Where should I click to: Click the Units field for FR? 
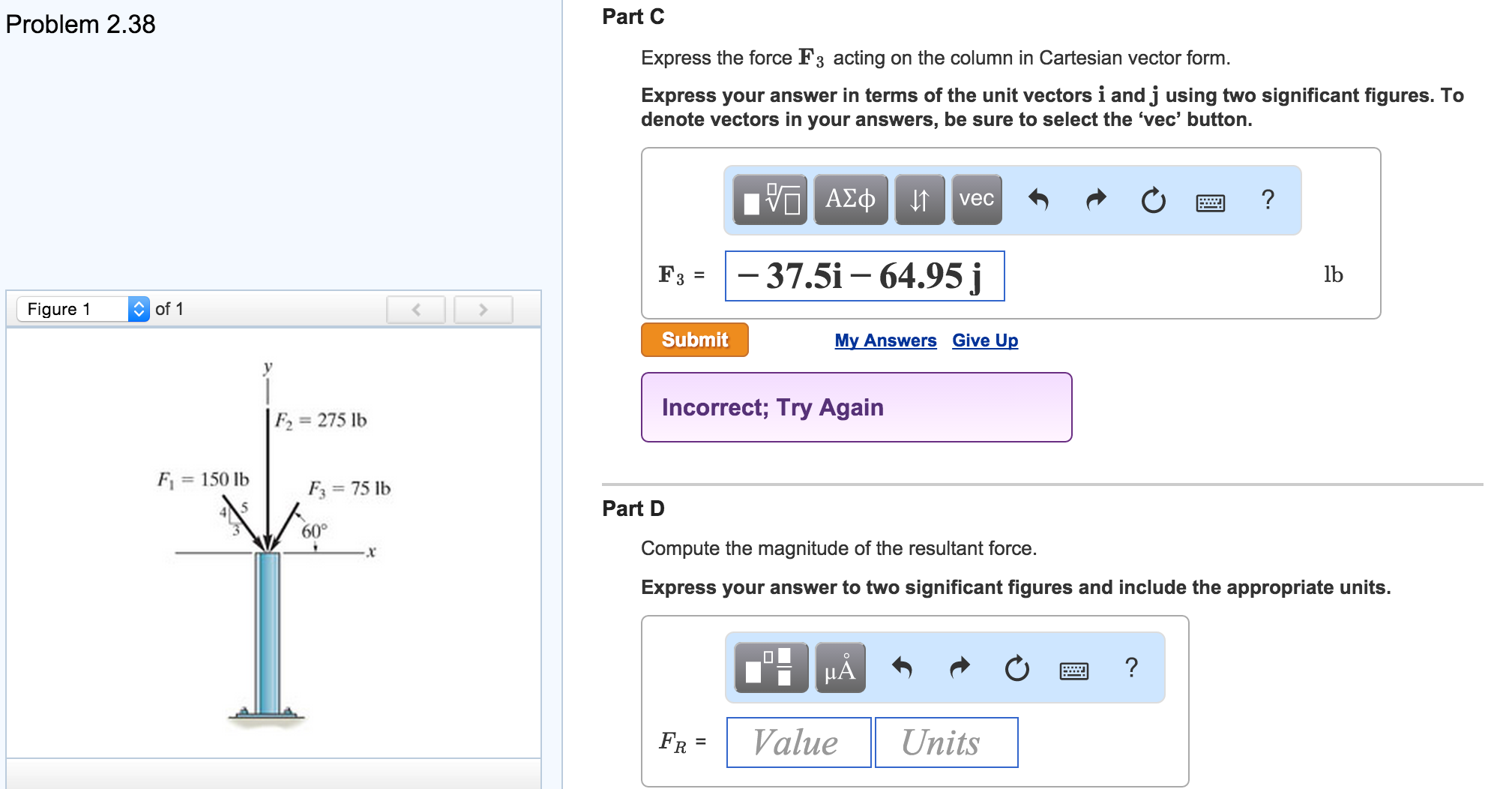click(x=946, y=742)
